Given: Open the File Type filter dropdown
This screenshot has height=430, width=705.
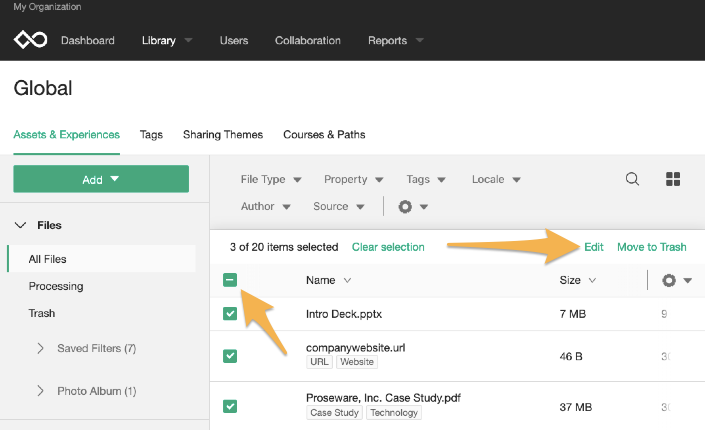Looking at the screenshot, I should [271, 179].
